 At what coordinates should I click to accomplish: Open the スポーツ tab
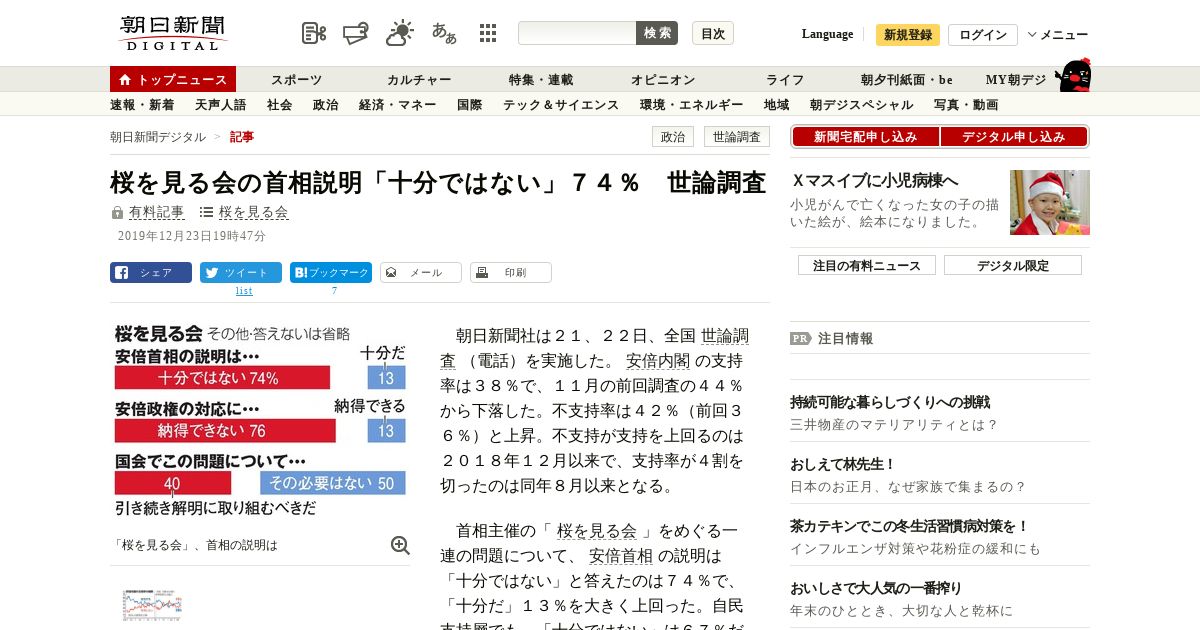(296, 80)
